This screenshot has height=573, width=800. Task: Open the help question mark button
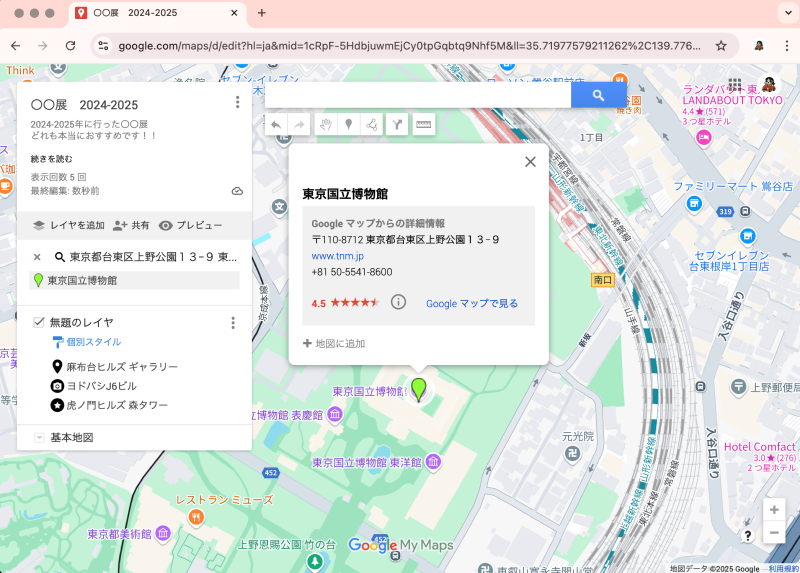click(747, 535)
